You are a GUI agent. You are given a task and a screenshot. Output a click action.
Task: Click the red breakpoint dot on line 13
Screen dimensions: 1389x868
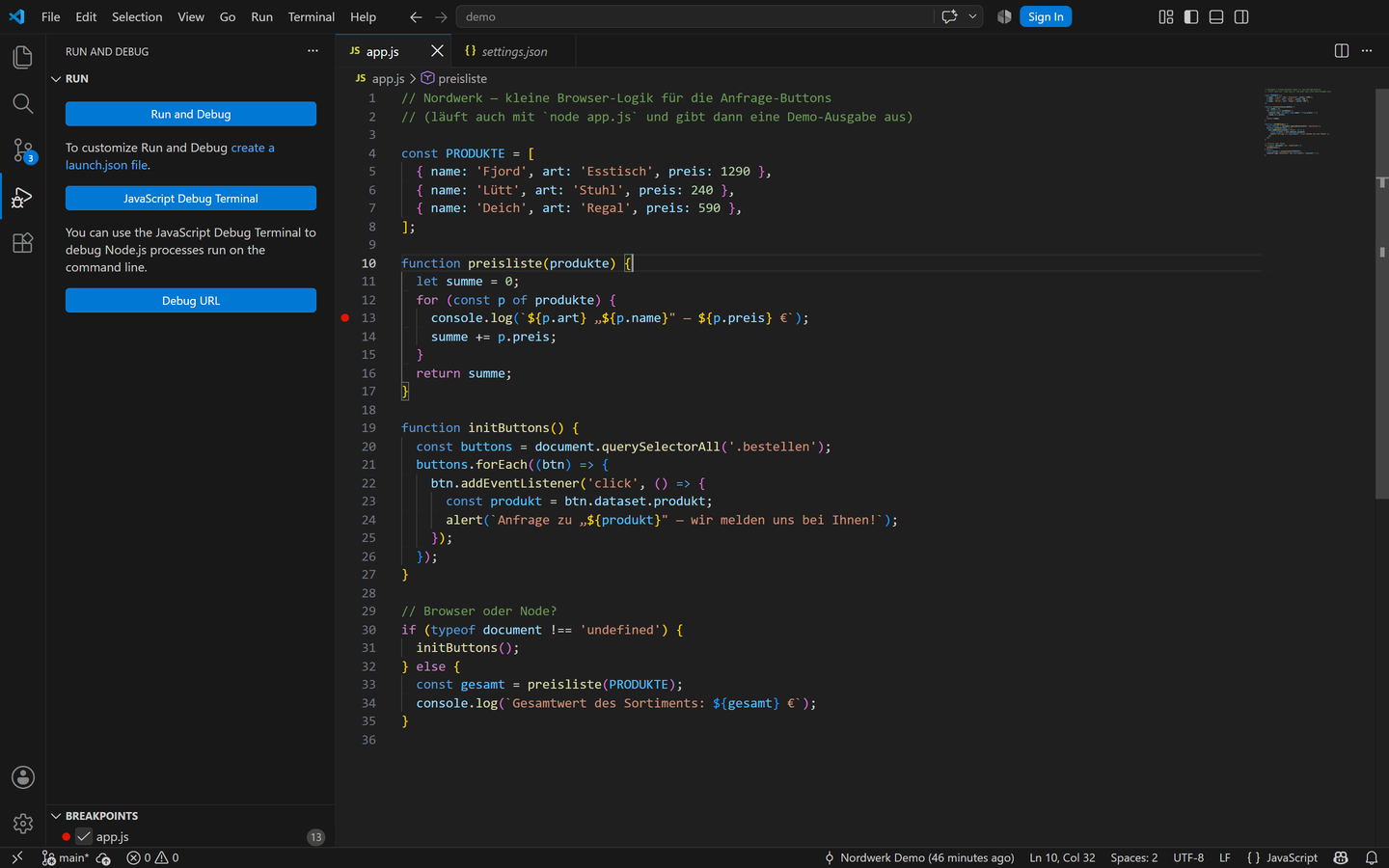(x=345, y=317)
